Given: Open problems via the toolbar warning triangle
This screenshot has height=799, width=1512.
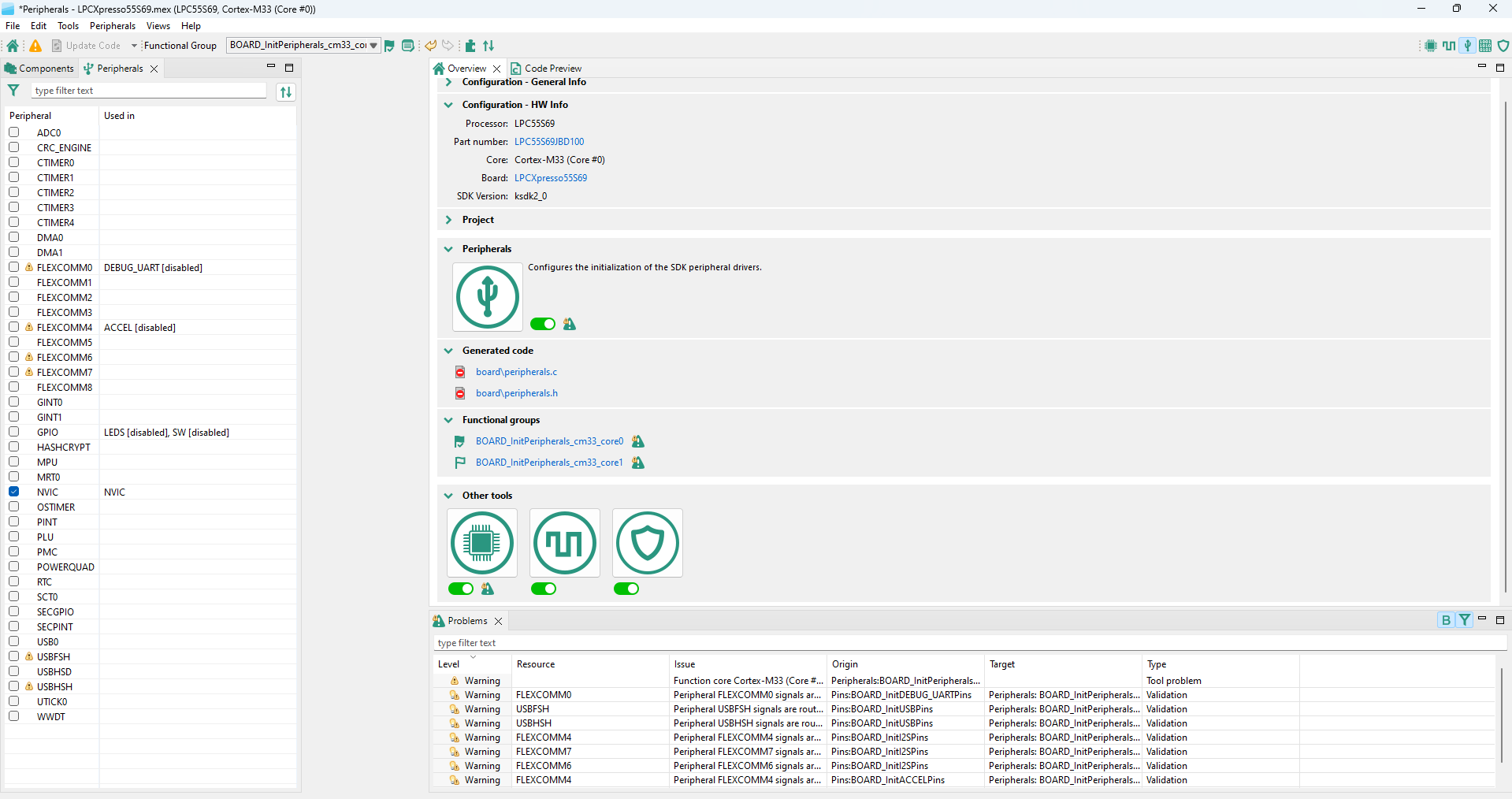Looking at the screenshot, I should [35, 46].
